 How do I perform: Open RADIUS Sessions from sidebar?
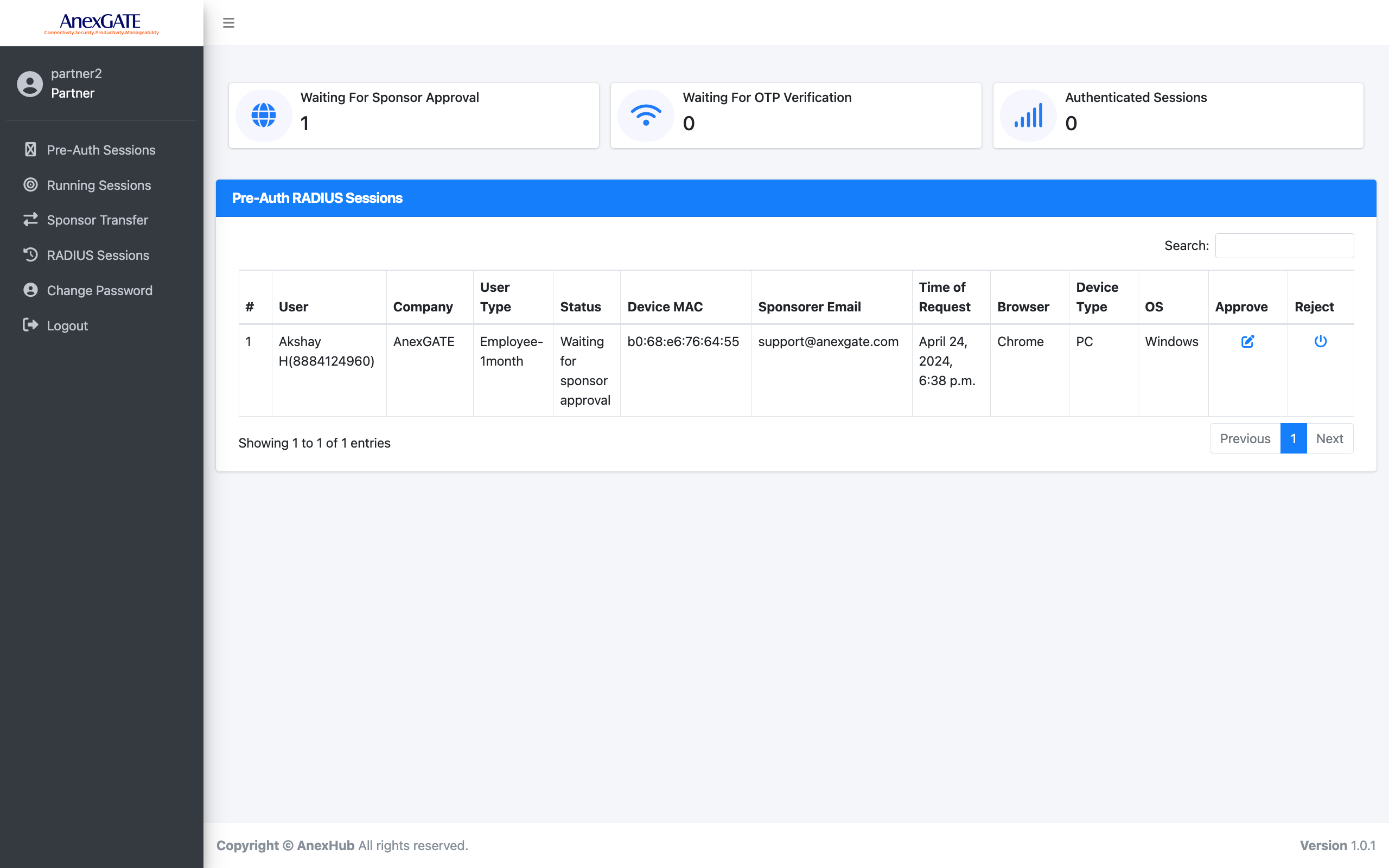click(98, 256)
